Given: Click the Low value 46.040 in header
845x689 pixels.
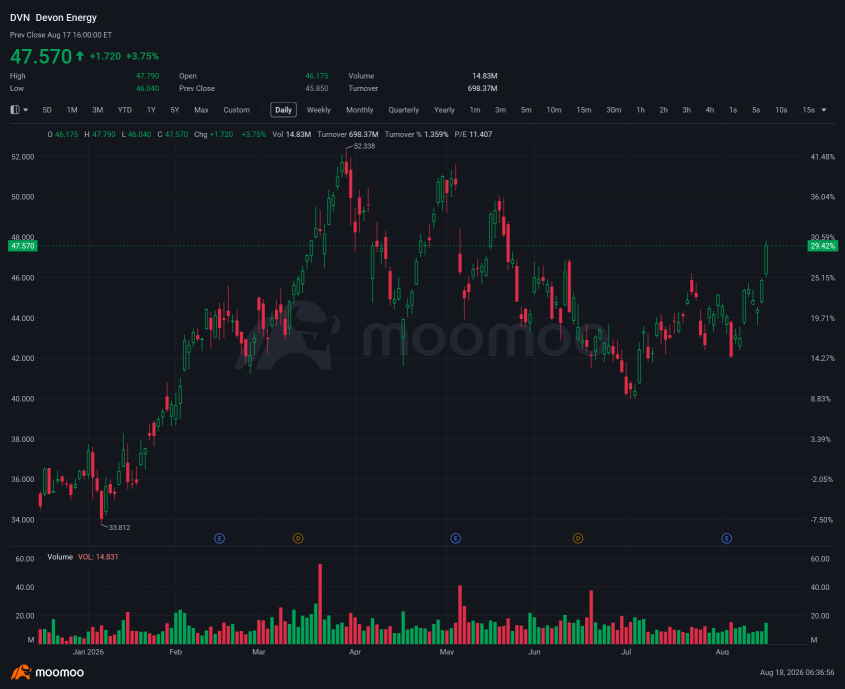Looking at the screenshot, I should [x=148, y=88].
